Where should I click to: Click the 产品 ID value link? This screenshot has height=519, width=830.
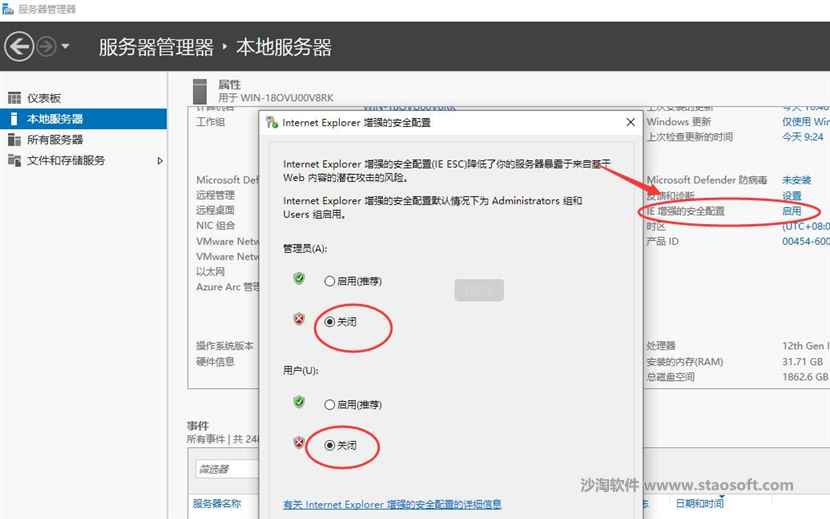pos(806,241)
